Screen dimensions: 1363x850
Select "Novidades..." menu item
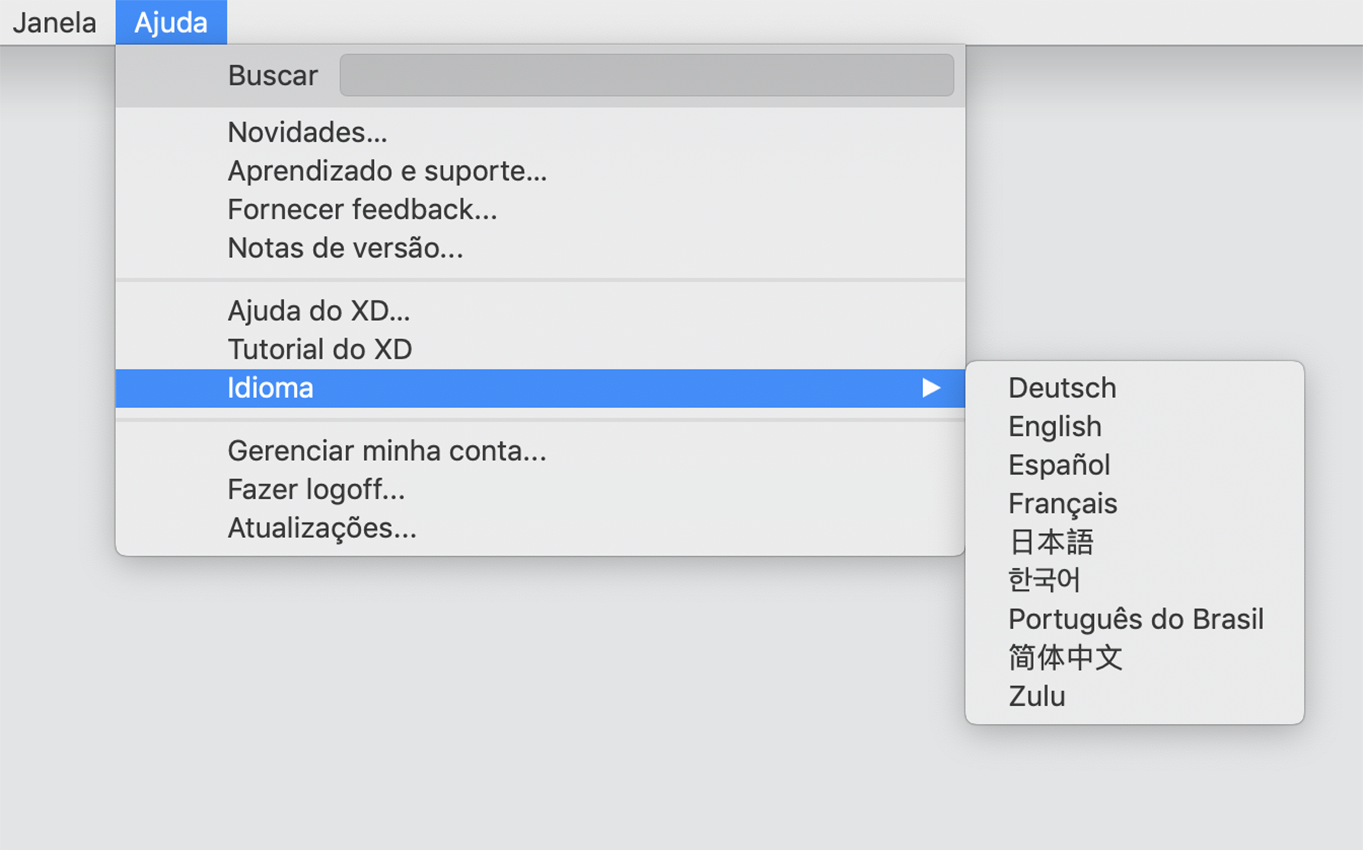click(307, 131)
